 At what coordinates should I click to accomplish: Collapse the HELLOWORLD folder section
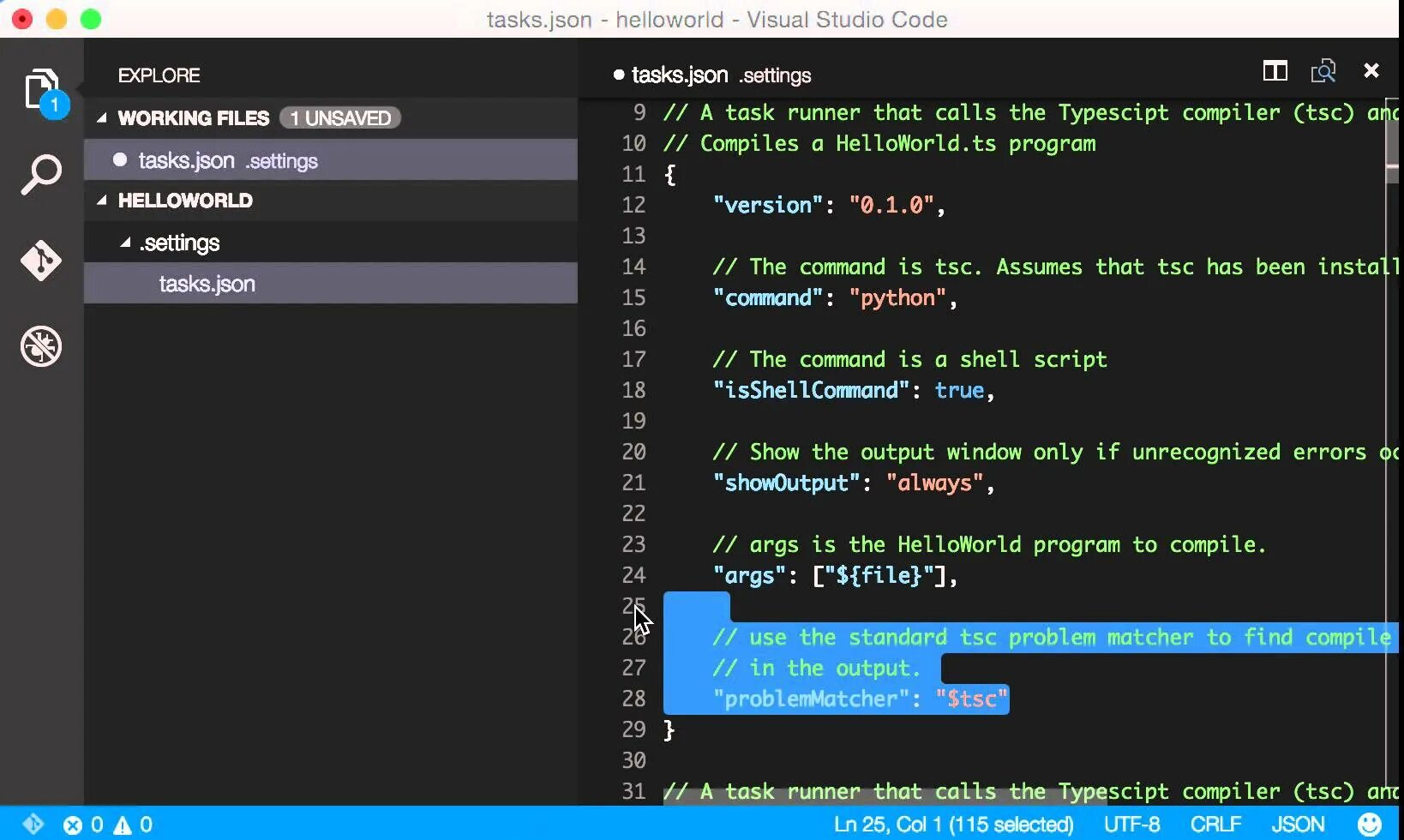click(102, 201)
